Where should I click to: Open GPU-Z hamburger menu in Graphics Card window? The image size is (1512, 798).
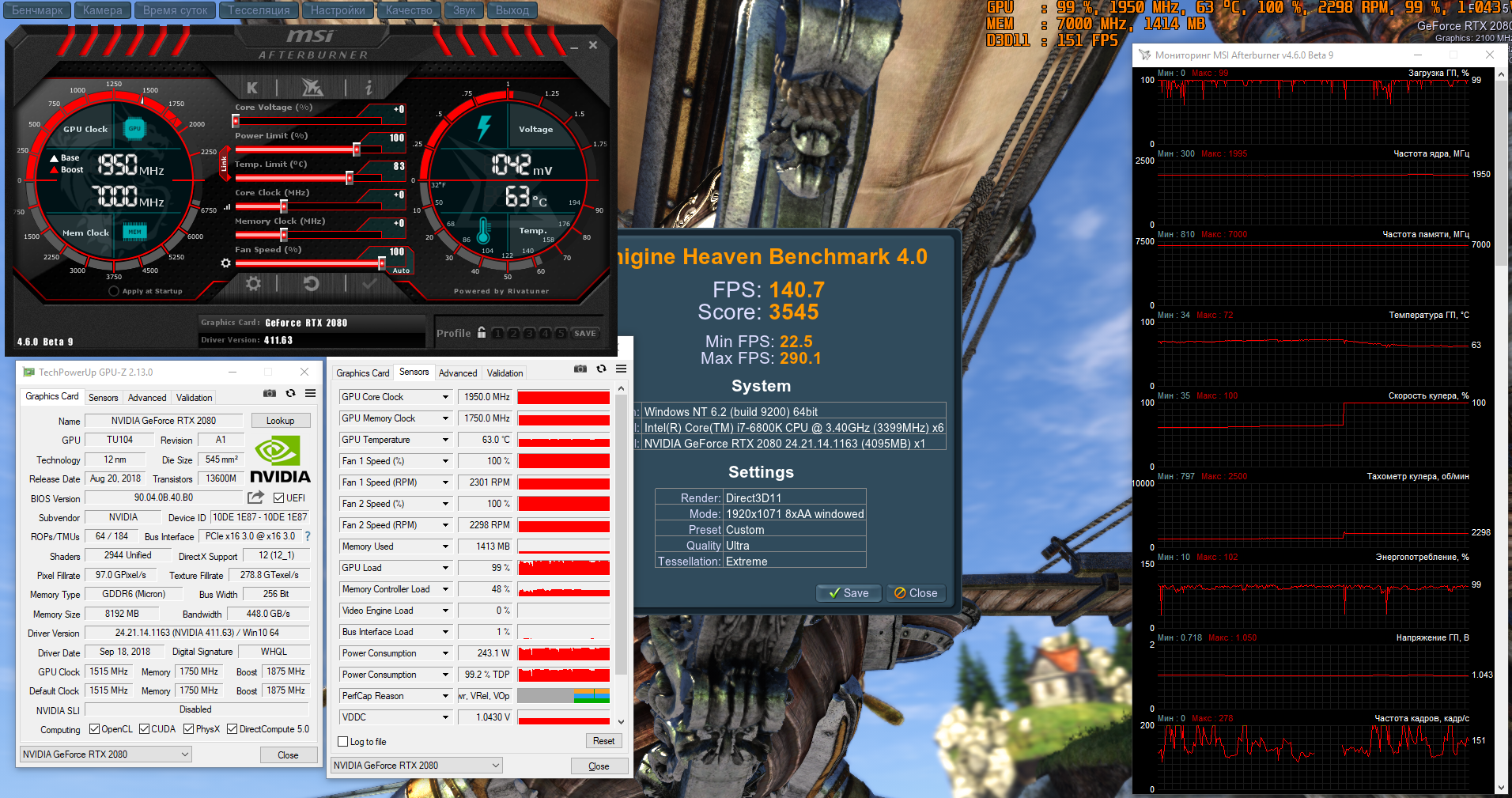click(311, 393)
